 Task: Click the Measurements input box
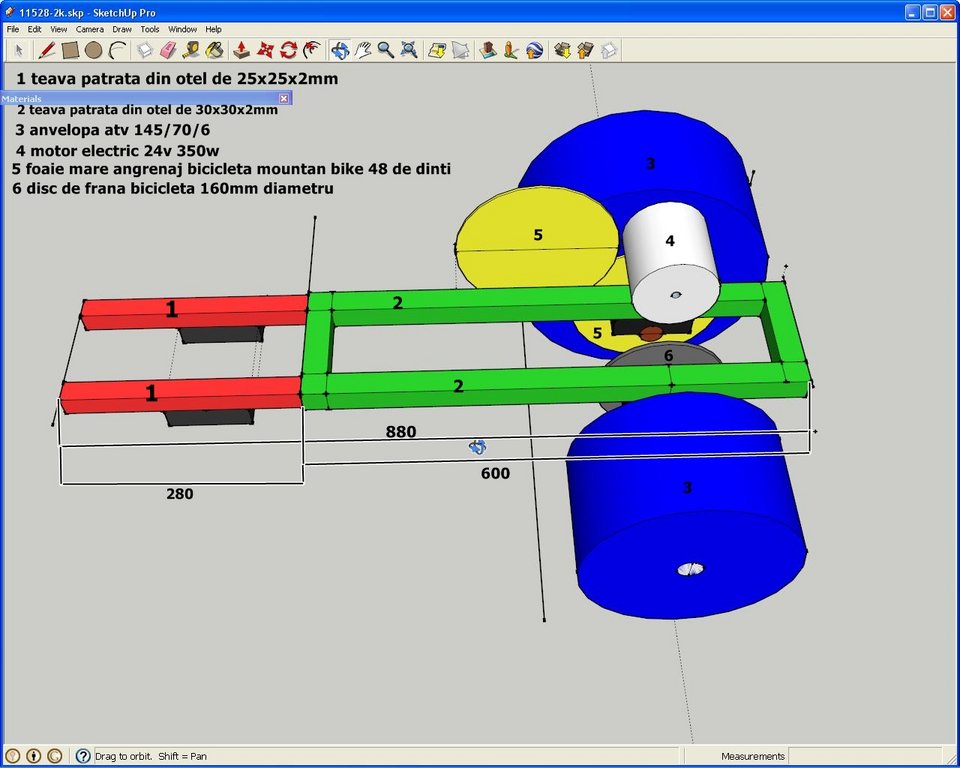point(864,756)
